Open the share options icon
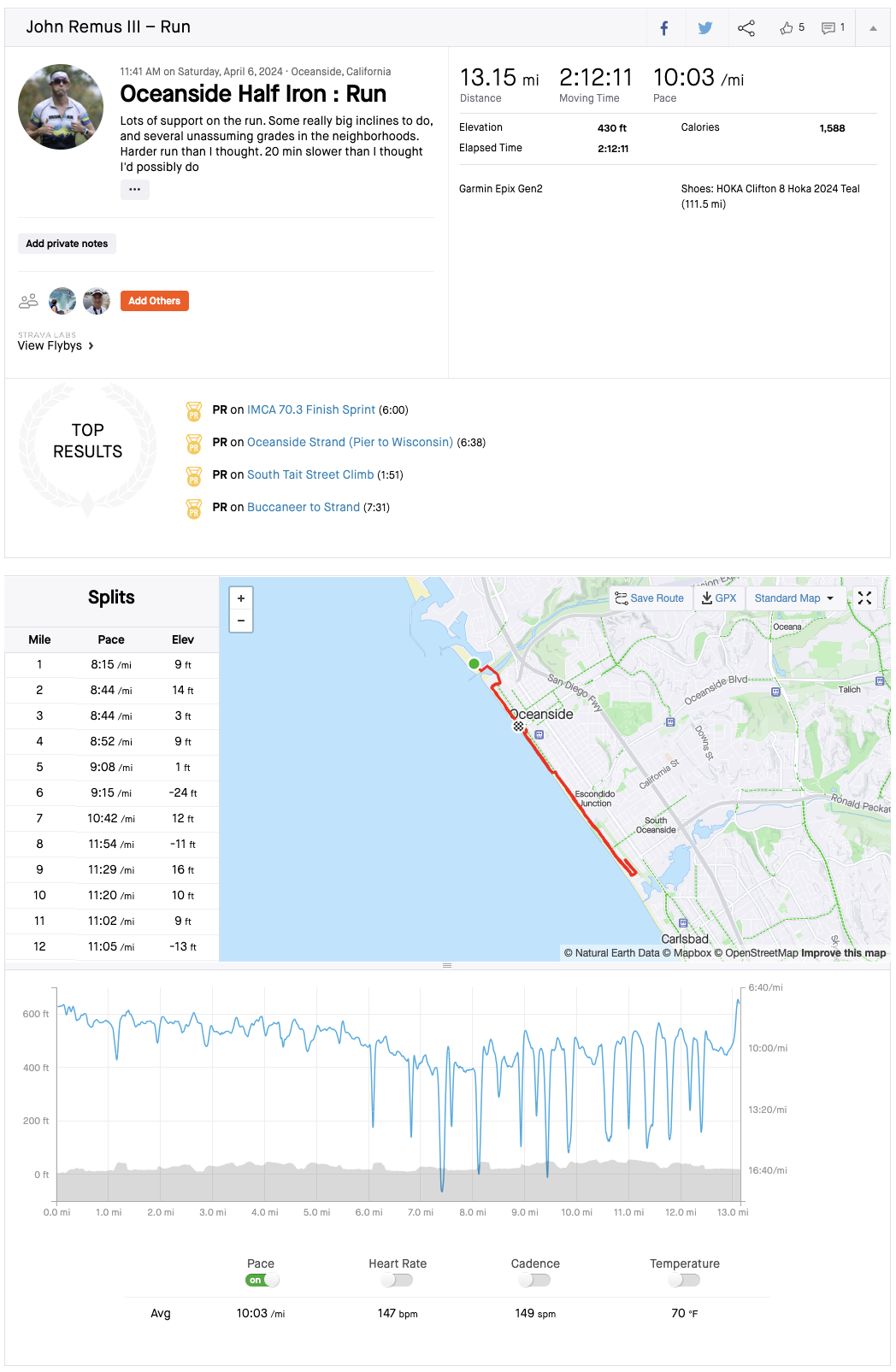896x1372 pixels. [x=746, y=28]
